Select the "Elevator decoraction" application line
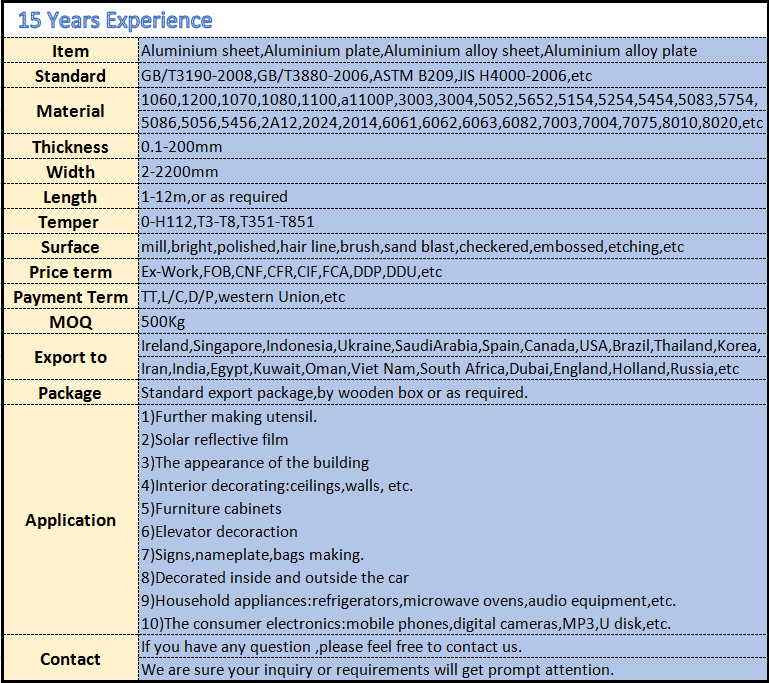The width and height of the screenshot is (769, 683). 219,532
